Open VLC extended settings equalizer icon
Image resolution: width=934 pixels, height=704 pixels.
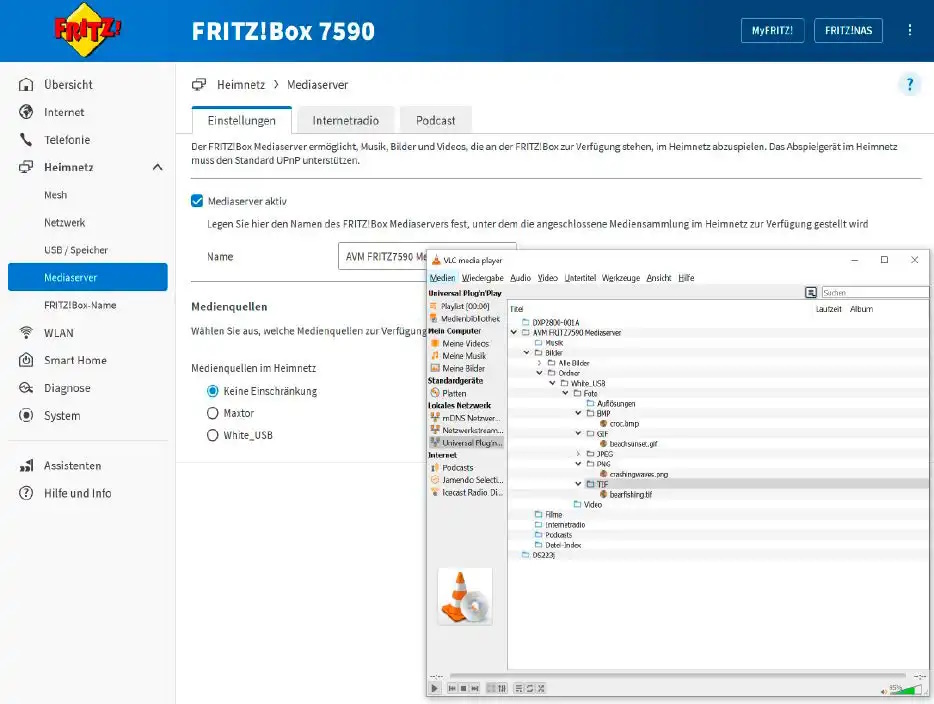(502, 689)
